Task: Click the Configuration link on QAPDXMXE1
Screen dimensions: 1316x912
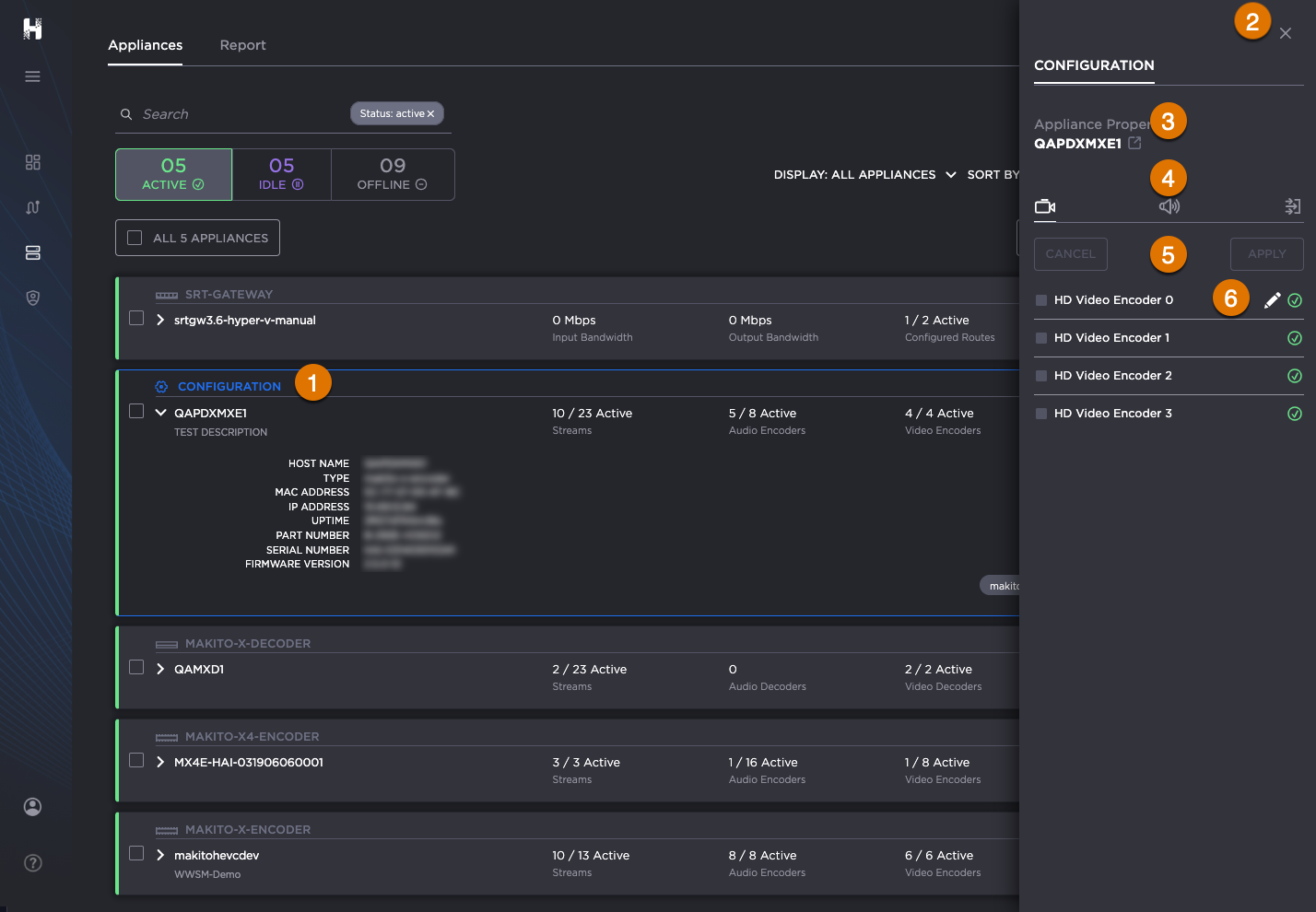Action: pos(229,387)
